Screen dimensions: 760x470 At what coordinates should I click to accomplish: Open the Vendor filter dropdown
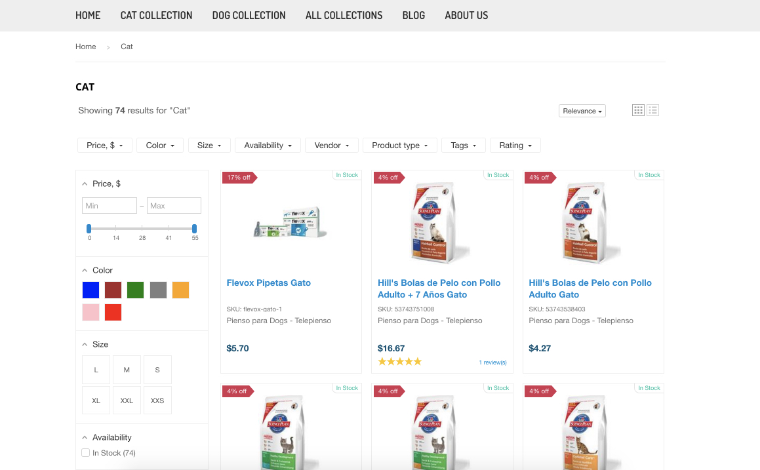[332, 145]
